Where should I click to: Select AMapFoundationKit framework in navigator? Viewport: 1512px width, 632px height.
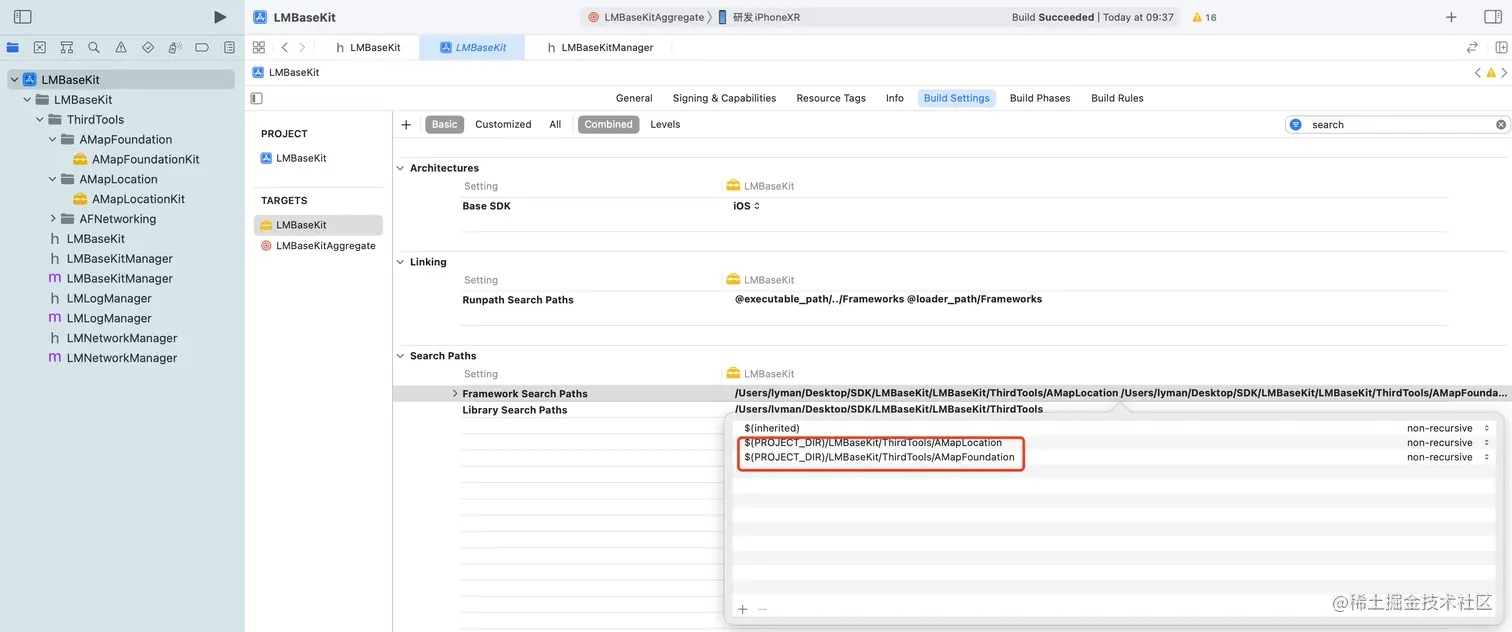[137, 159]
